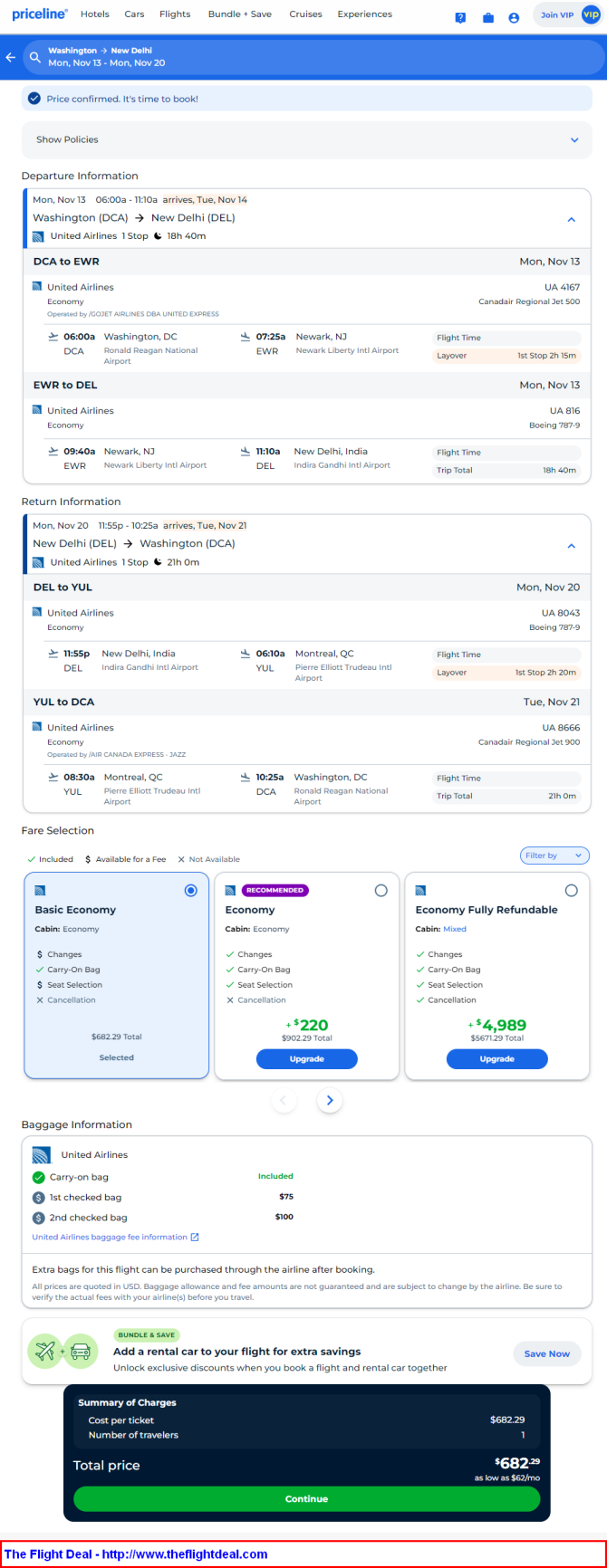Select the Economy fare radio button
The image size is (607, 1568).
coord(381,891)
